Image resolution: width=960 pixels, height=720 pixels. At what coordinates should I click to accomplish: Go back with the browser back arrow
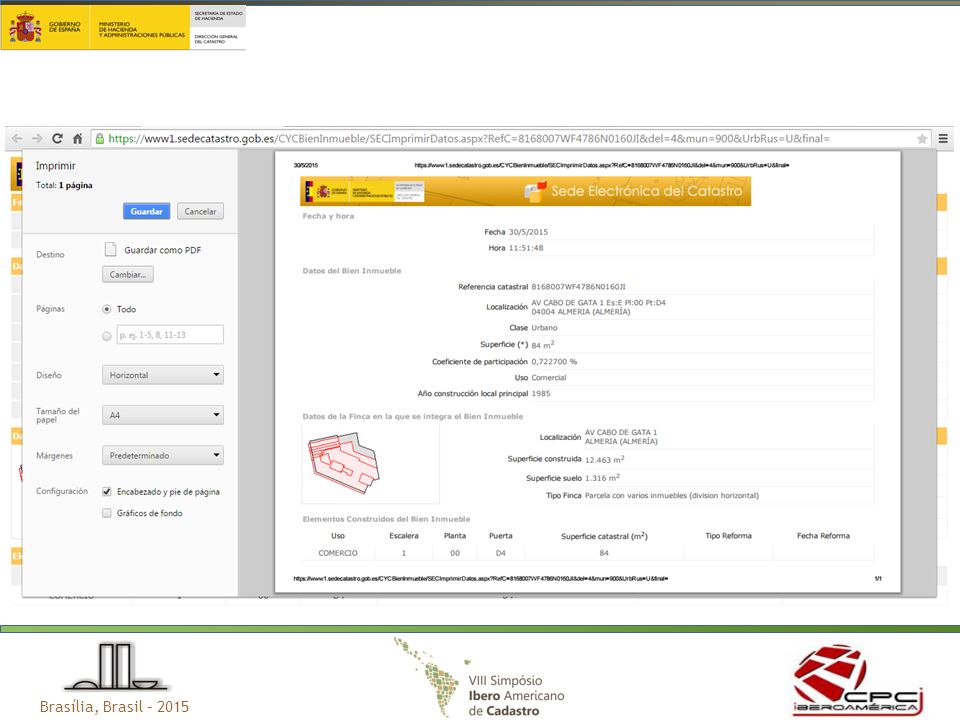point(17,138)
